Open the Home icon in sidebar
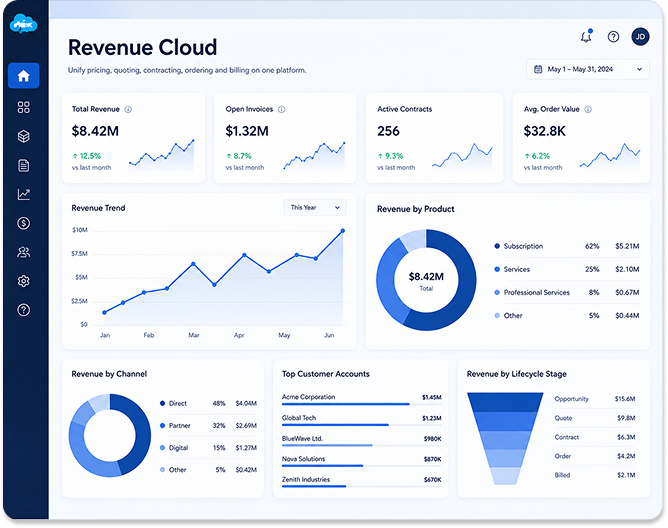This screenshot has height=528, width=668. (x=23, y=76)
